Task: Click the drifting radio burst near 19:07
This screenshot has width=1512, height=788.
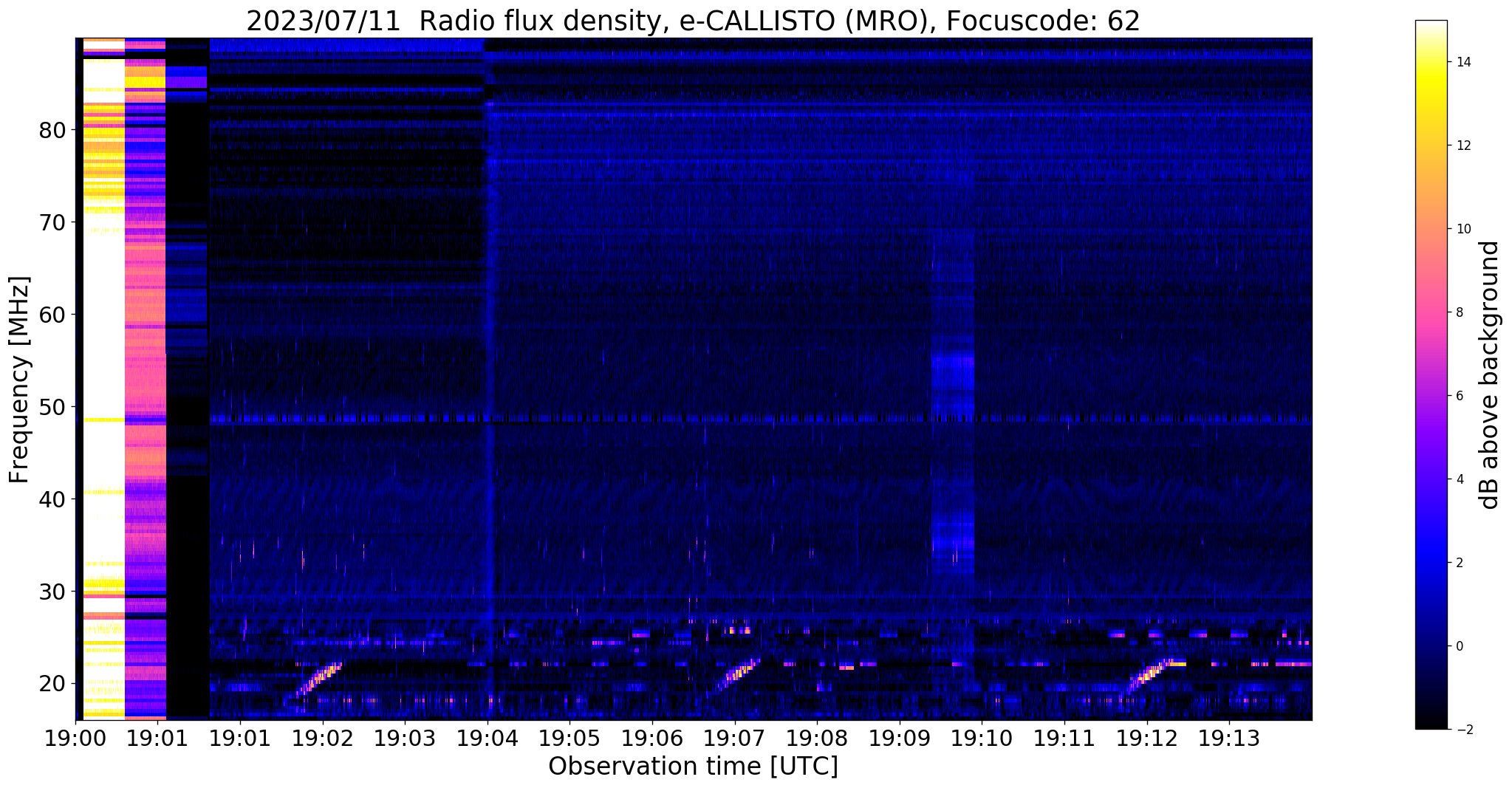Action: (739, 675)
